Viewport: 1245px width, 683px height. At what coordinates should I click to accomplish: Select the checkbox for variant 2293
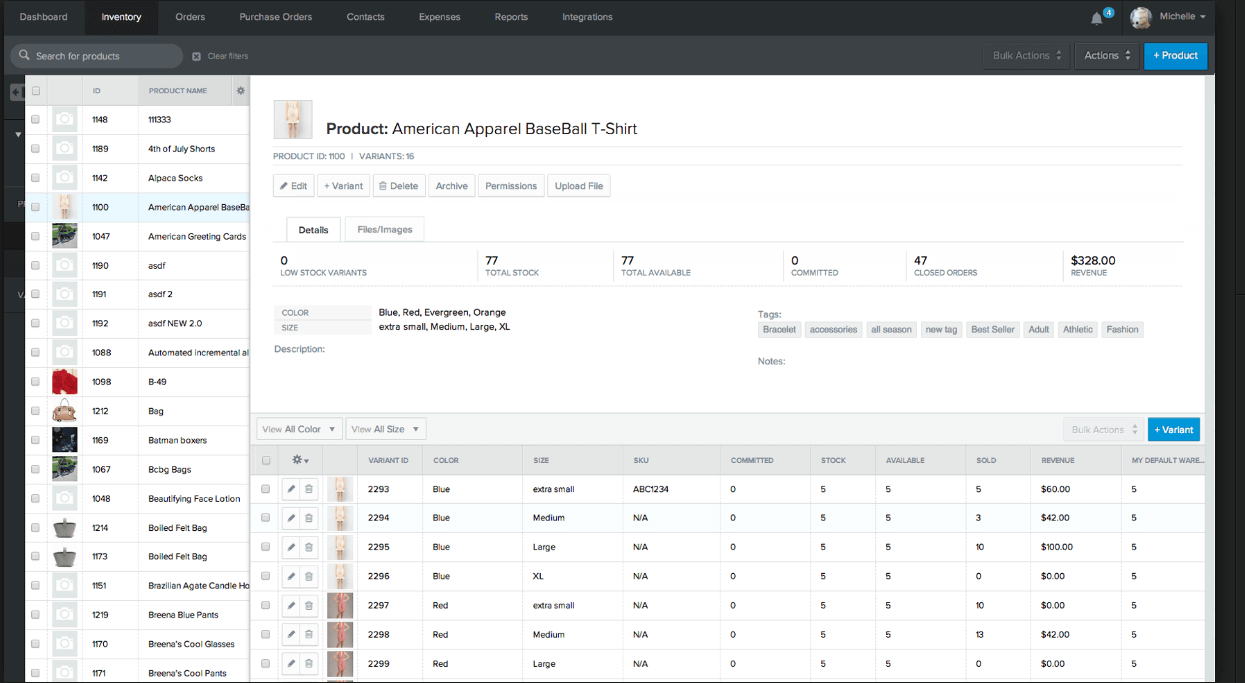(x=266, y=490)
